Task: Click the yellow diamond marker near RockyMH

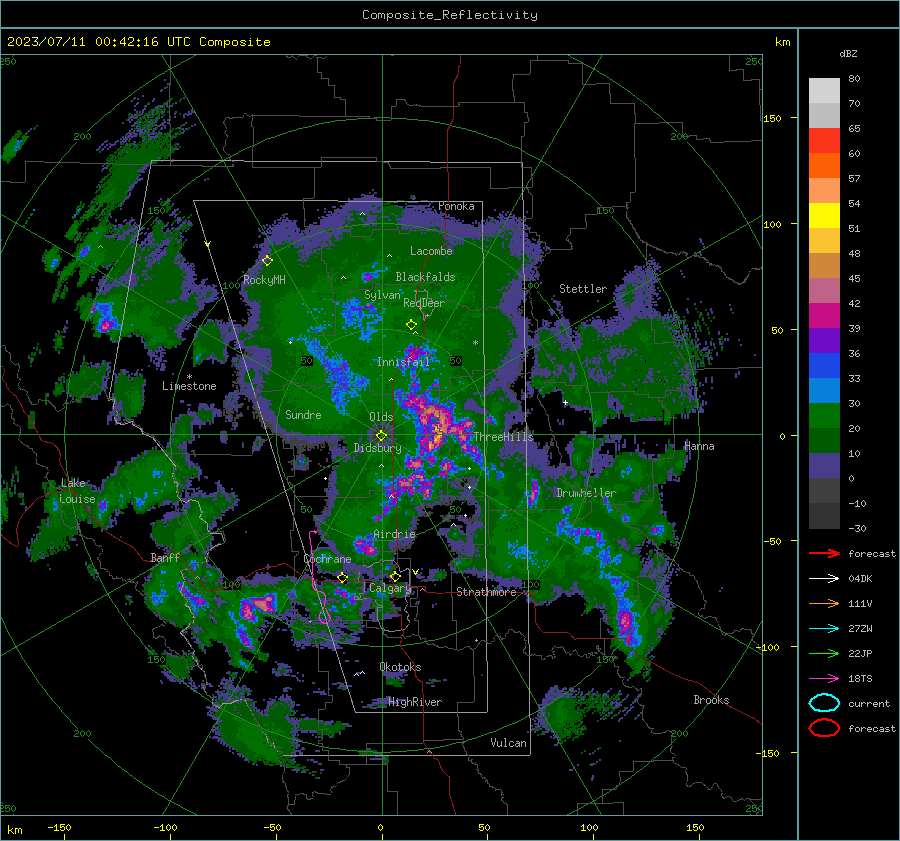Action: (x=267, y=261)
